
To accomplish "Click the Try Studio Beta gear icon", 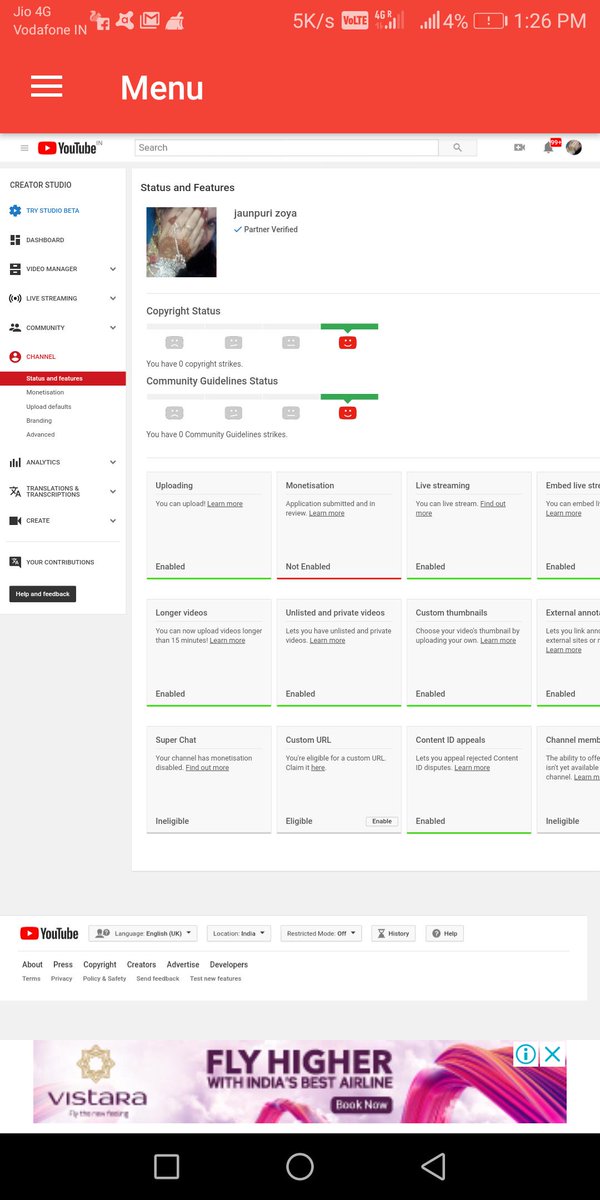I will [15, 211].
